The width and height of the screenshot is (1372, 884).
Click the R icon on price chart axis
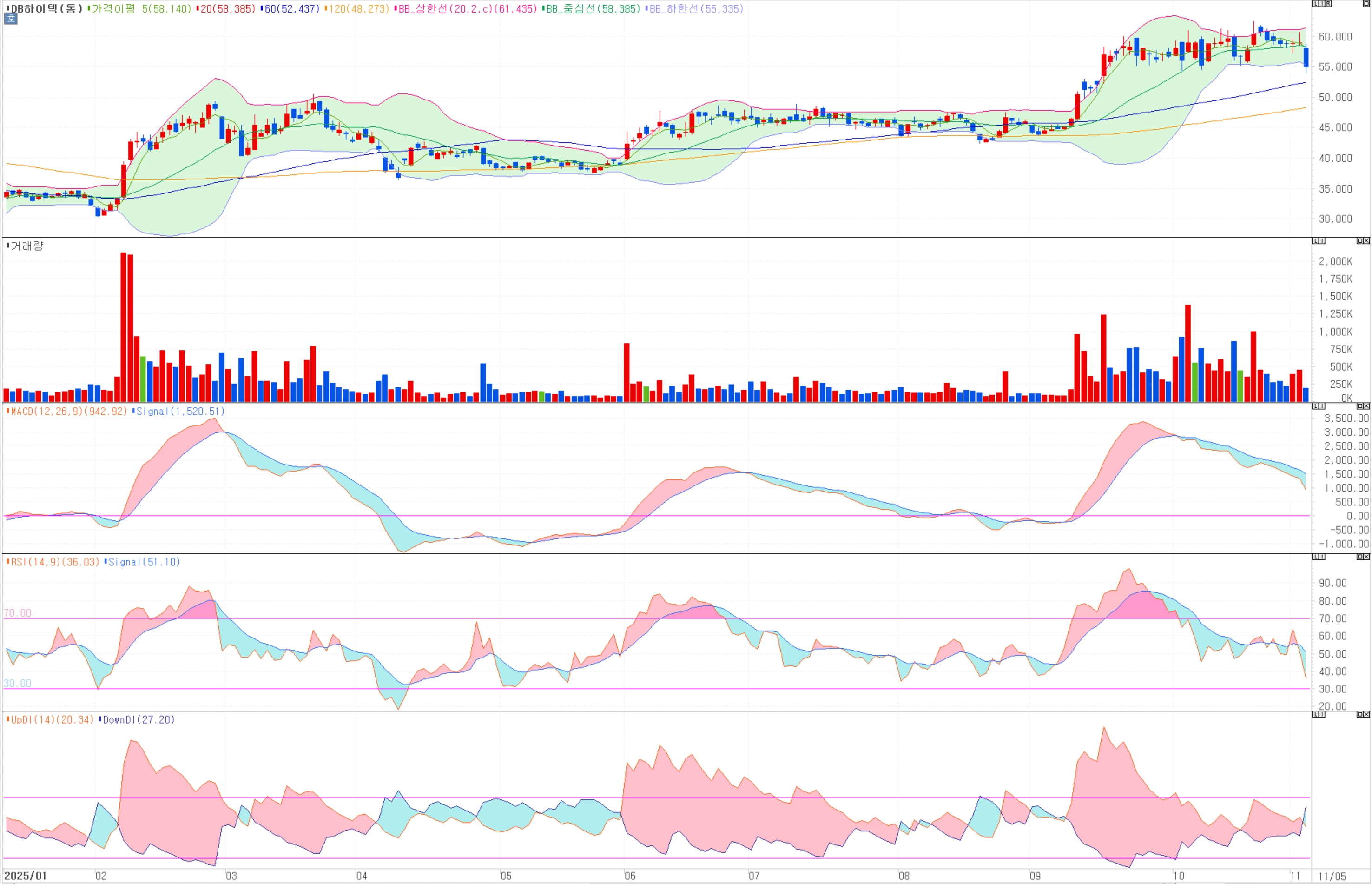point(1328,3)
